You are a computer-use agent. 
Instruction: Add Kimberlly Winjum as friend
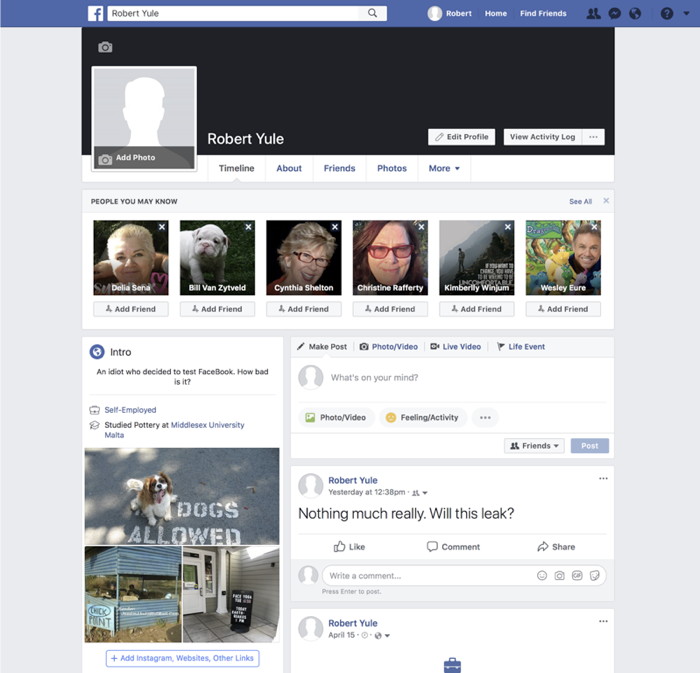click(477, 309)
